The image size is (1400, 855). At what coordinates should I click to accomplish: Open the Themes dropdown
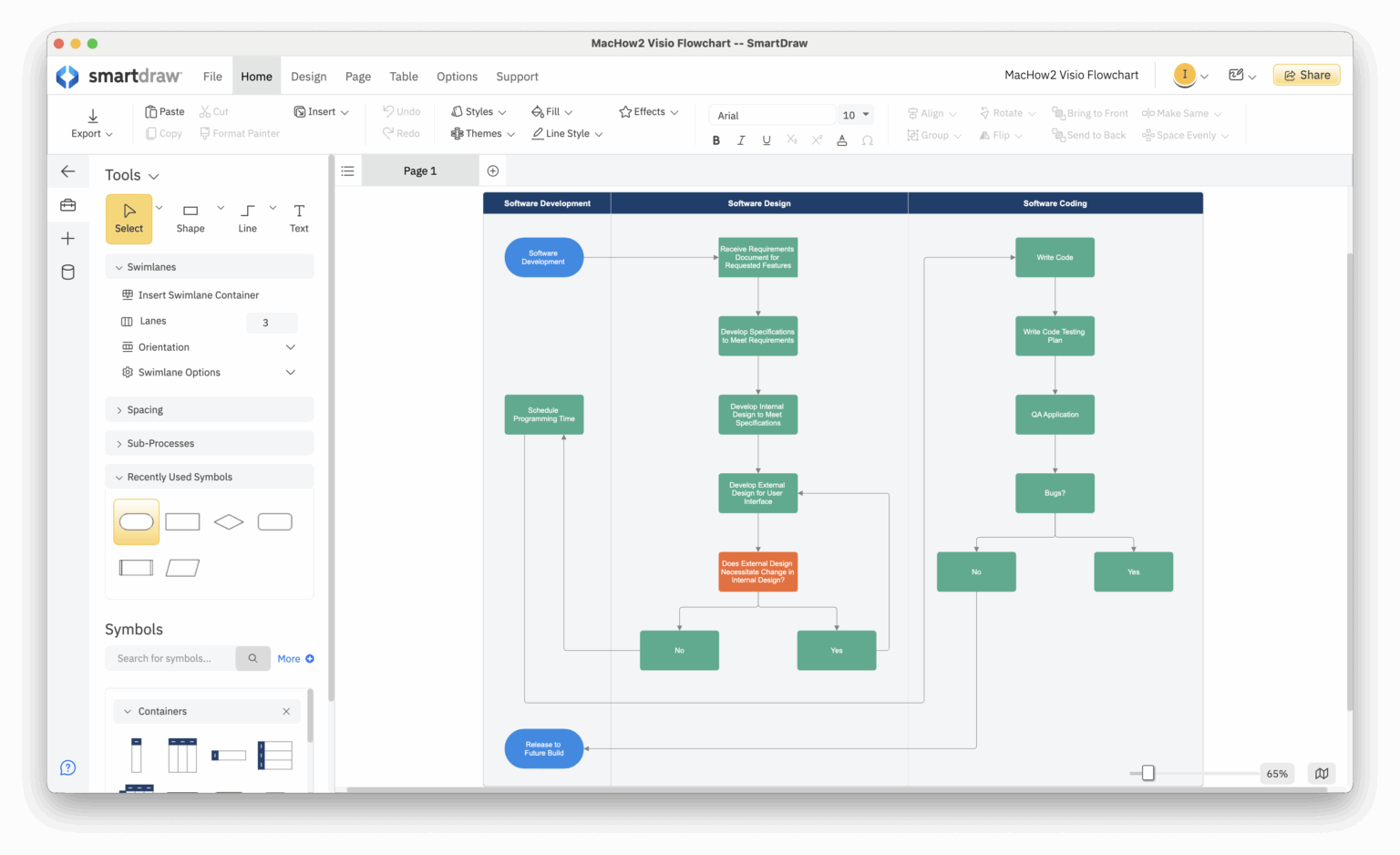481,133
